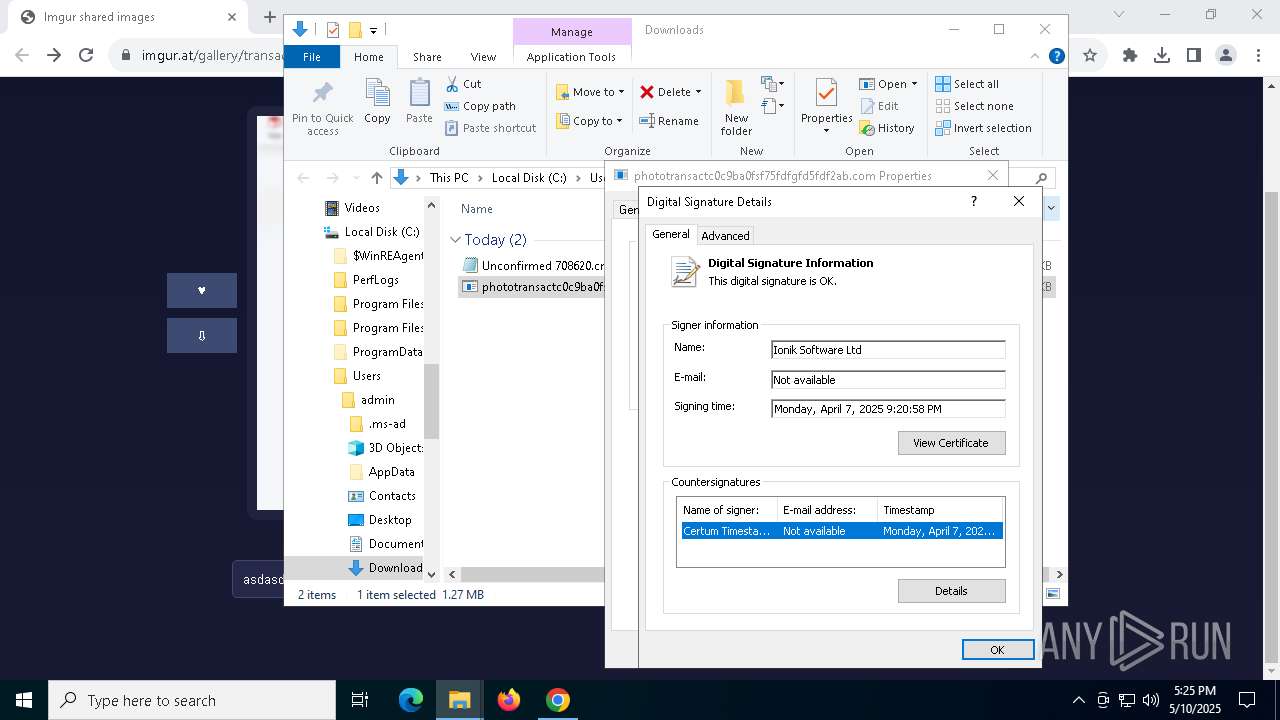Click the taskbar search box
Screen dimensions: 1280x720
192,700
